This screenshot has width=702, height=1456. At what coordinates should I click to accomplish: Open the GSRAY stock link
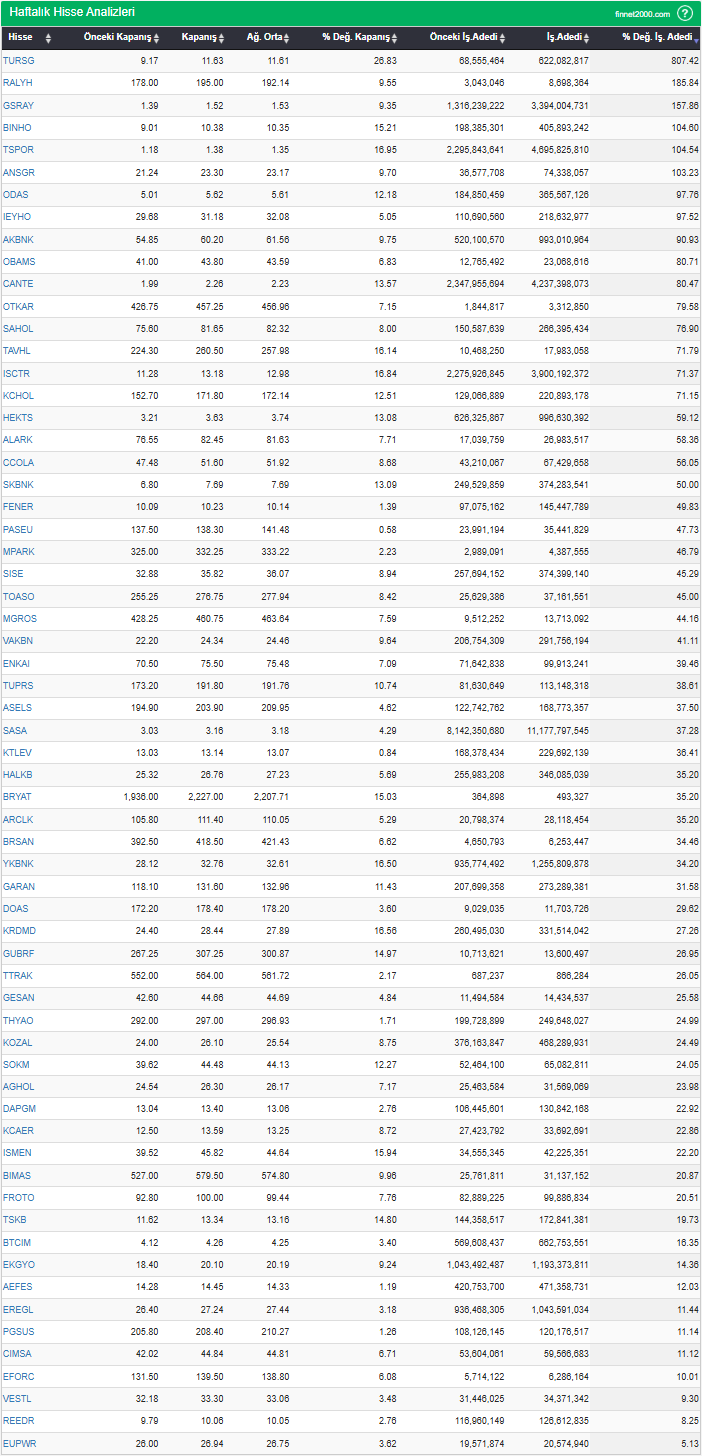click(18, 105)
